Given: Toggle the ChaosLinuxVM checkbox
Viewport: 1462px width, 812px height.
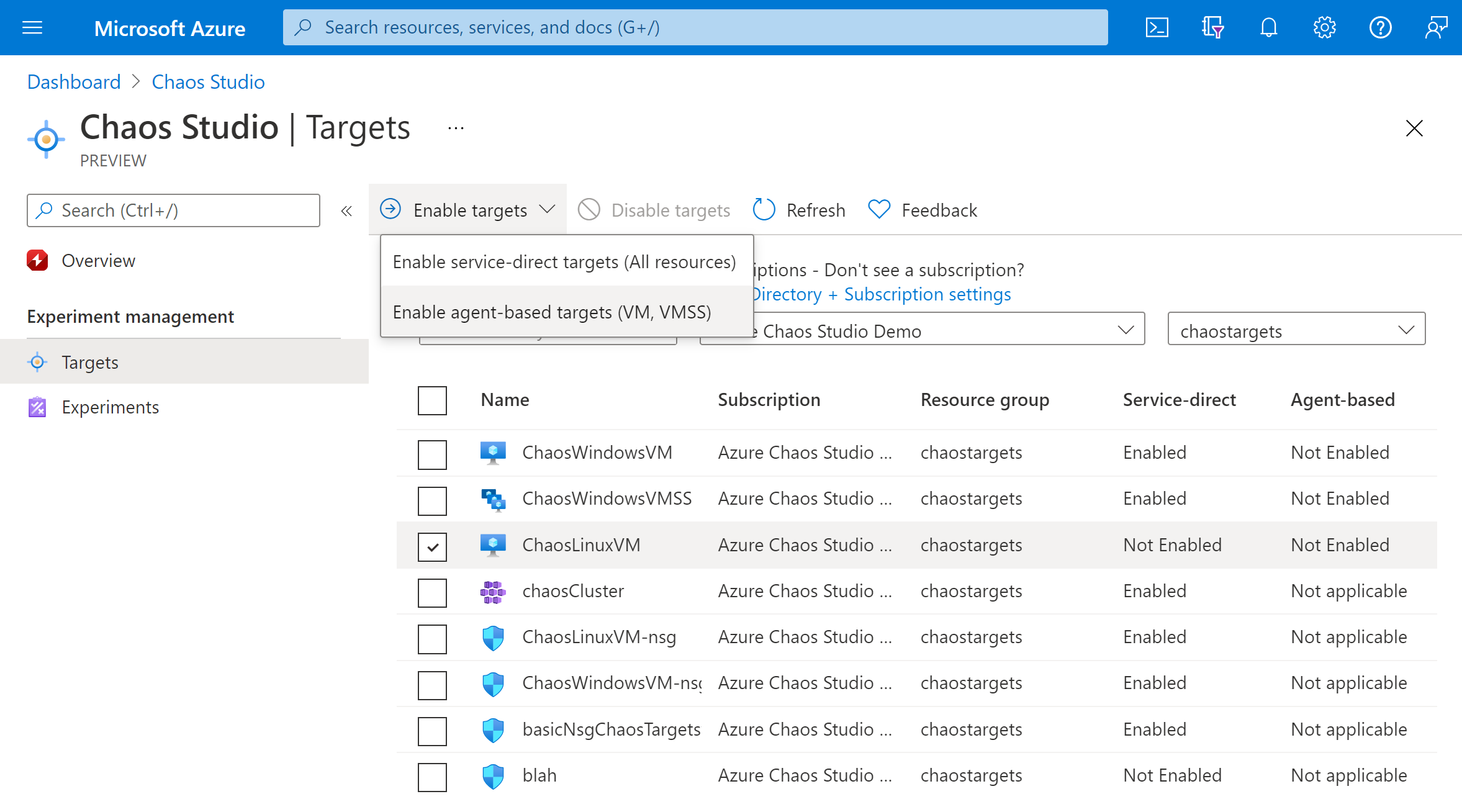Looking at the screenshot, I should point(433,545).
